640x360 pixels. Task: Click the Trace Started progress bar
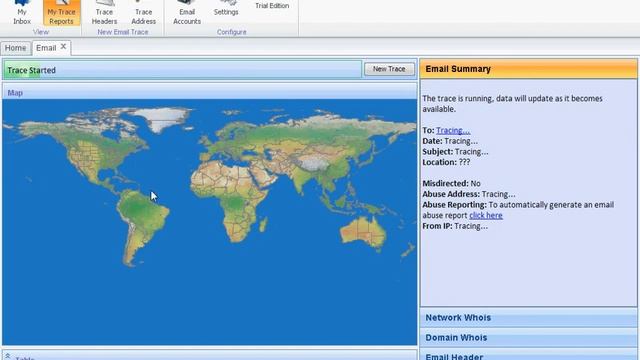pos(182,70)
